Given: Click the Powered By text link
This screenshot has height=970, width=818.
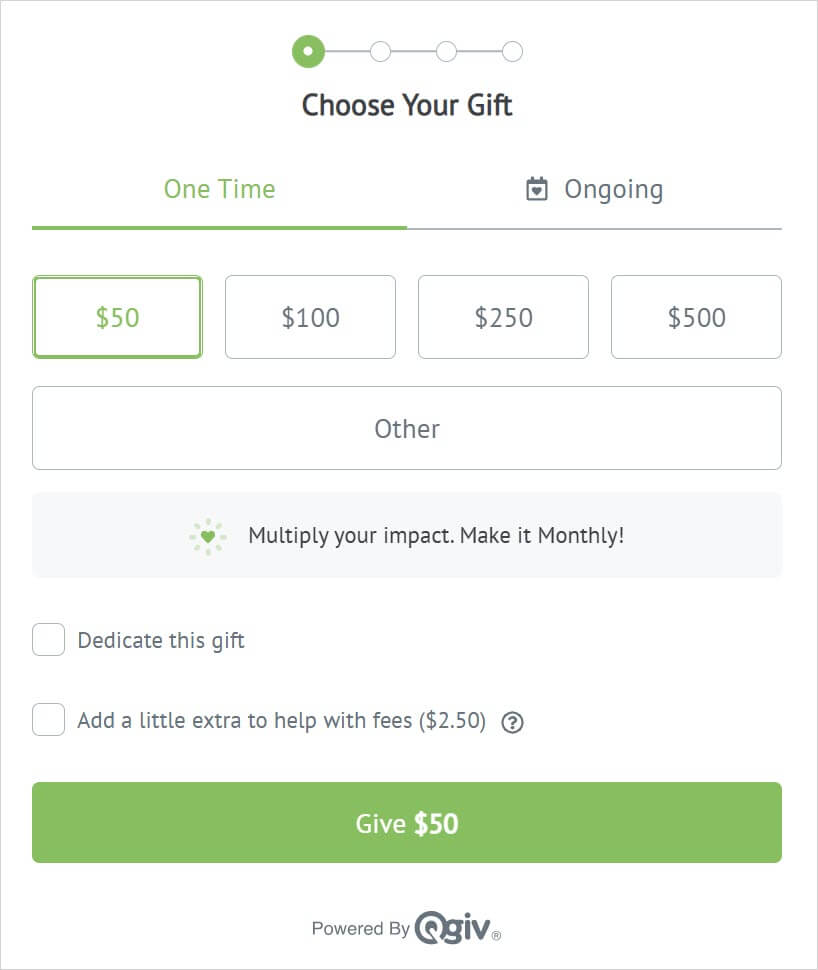Looking at the screenshot, I should (361, 929).
